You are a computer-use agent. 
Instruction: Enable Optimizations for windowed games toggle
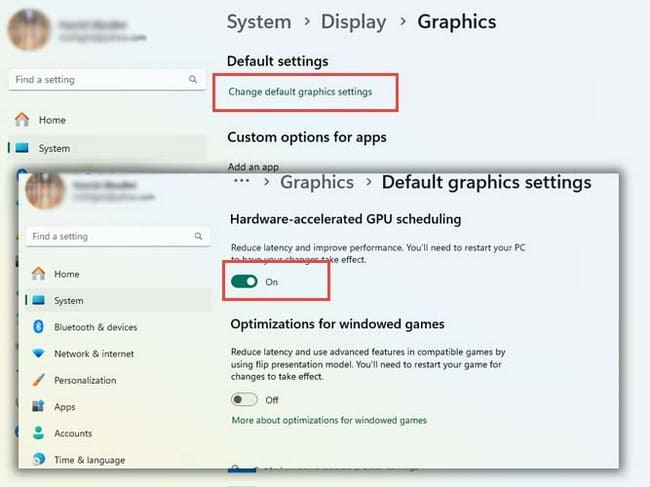click(244, 400)
